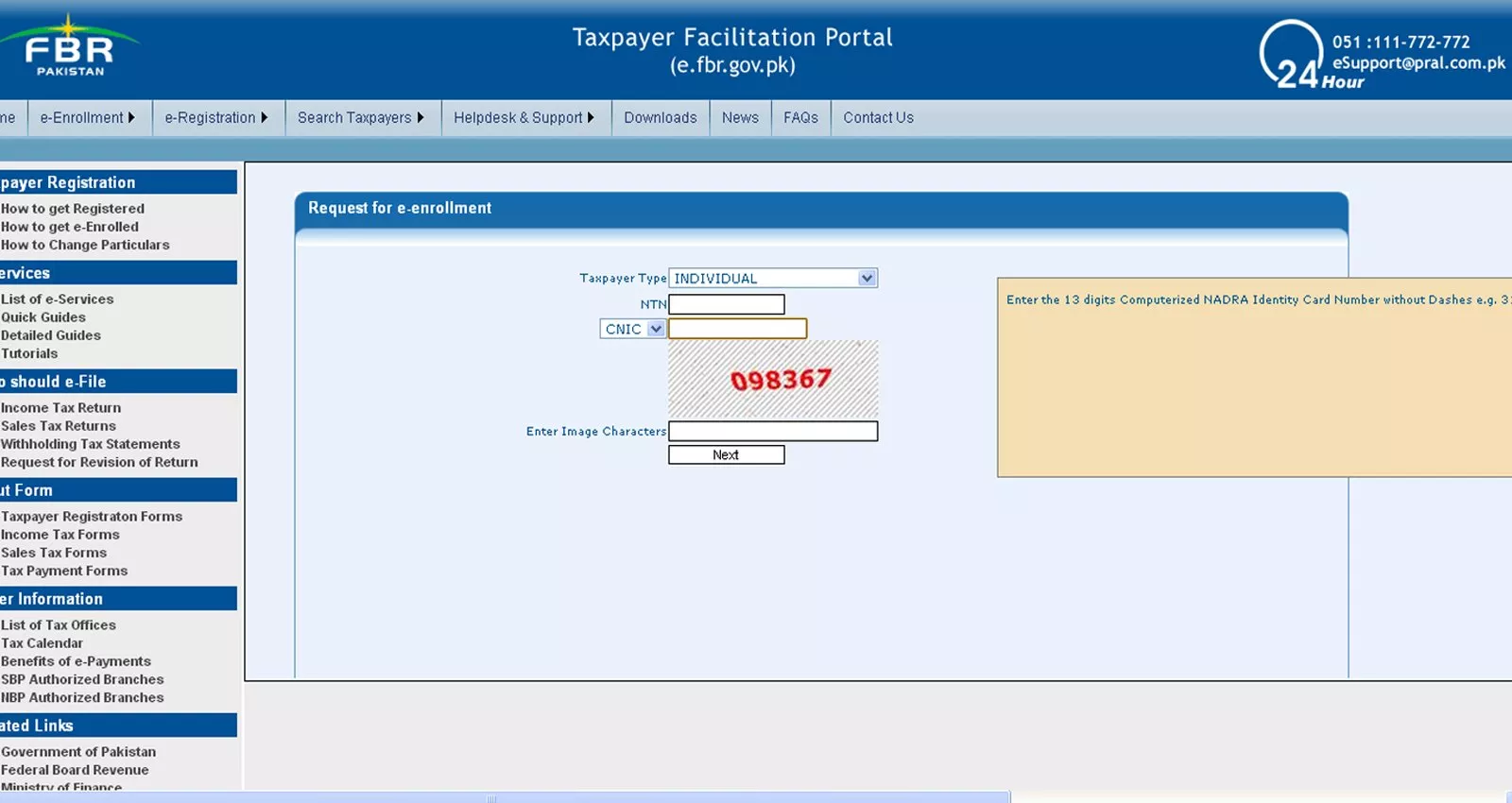Open Benefits of e-Payments link
The width and height of the screenshot is (1512, 803).
pos(76,661)
